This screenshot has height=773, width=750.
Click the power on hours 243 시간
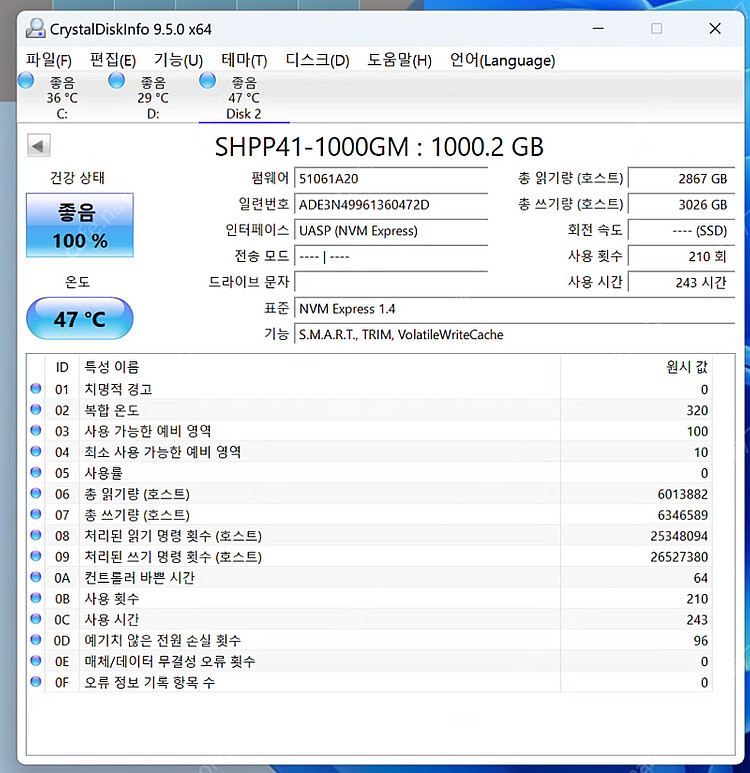[x=681, y=282]
